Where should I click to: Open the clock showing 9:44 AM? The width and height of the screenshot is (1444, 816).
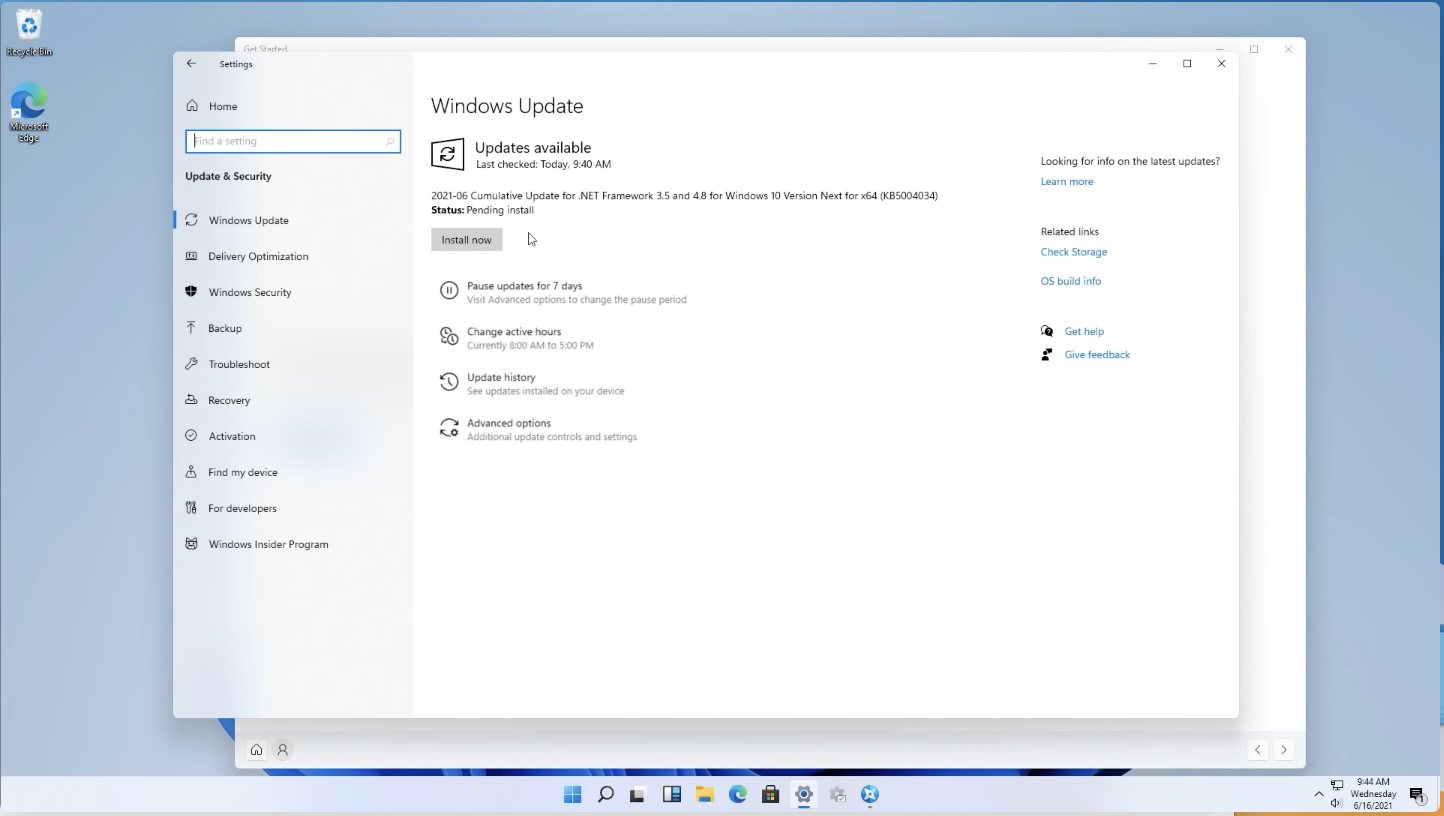(x=1373, y=794)
